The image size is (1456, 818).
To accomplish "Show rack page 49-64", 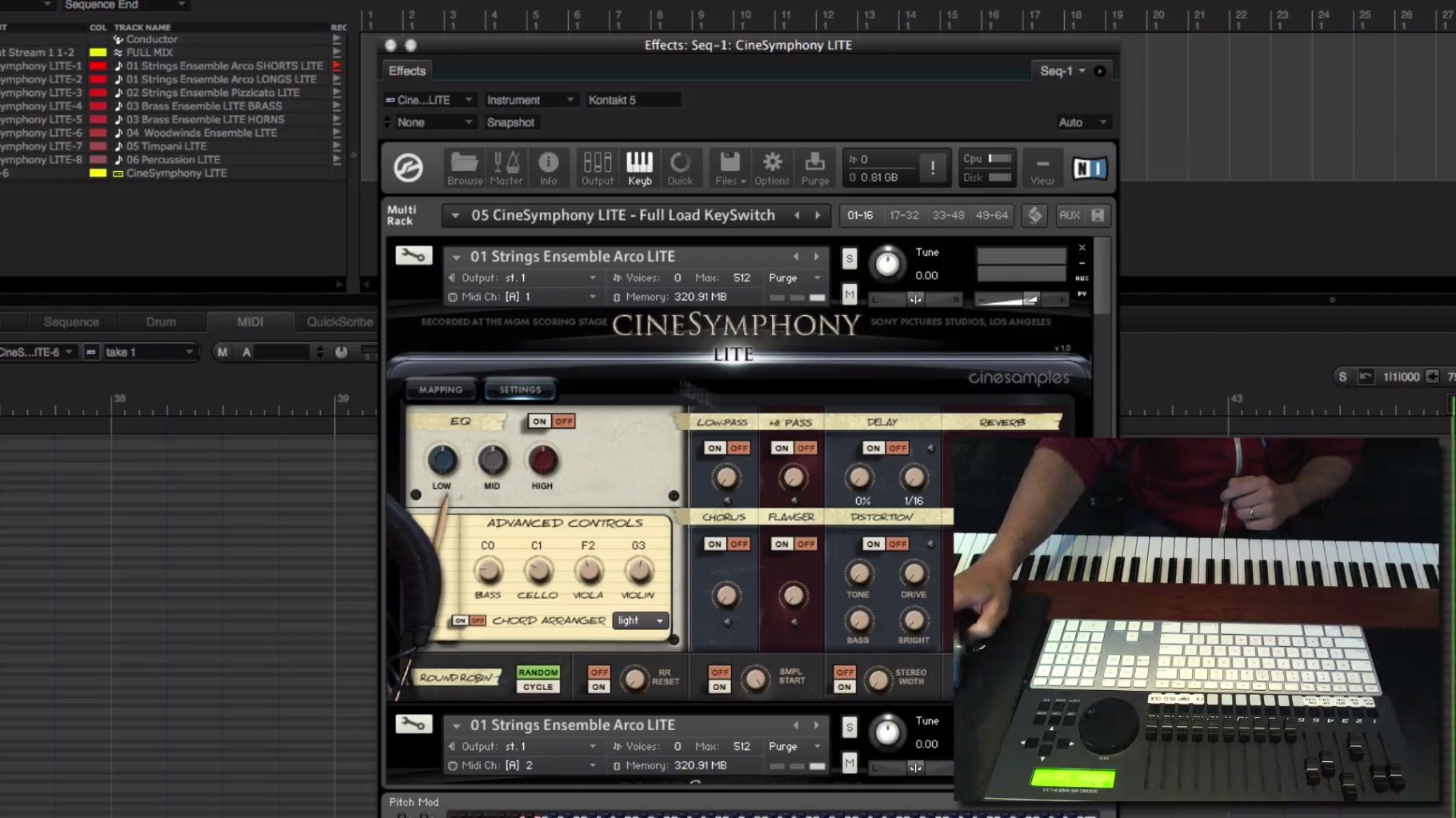I will pos(992,215).
